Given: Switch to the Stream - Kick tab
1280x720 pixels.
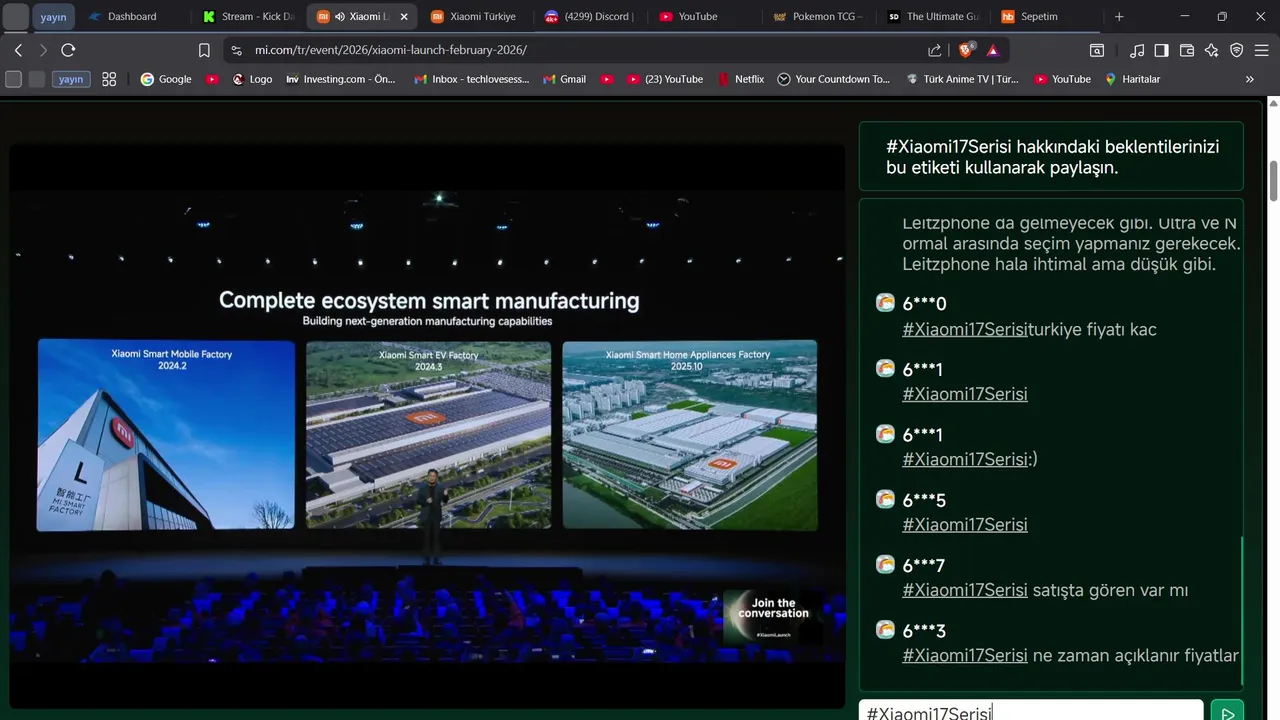Looking at the screenshot, I should 248,16.
